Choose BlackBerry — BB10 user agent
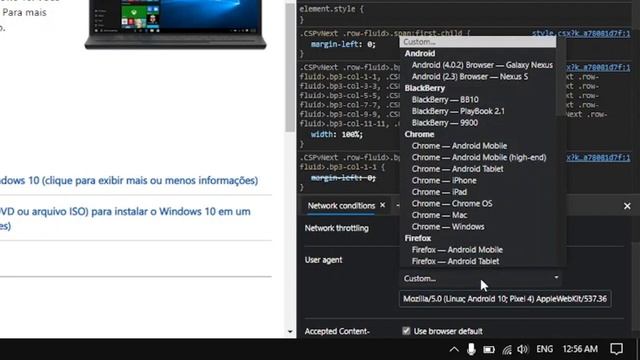 pos(445,100)
